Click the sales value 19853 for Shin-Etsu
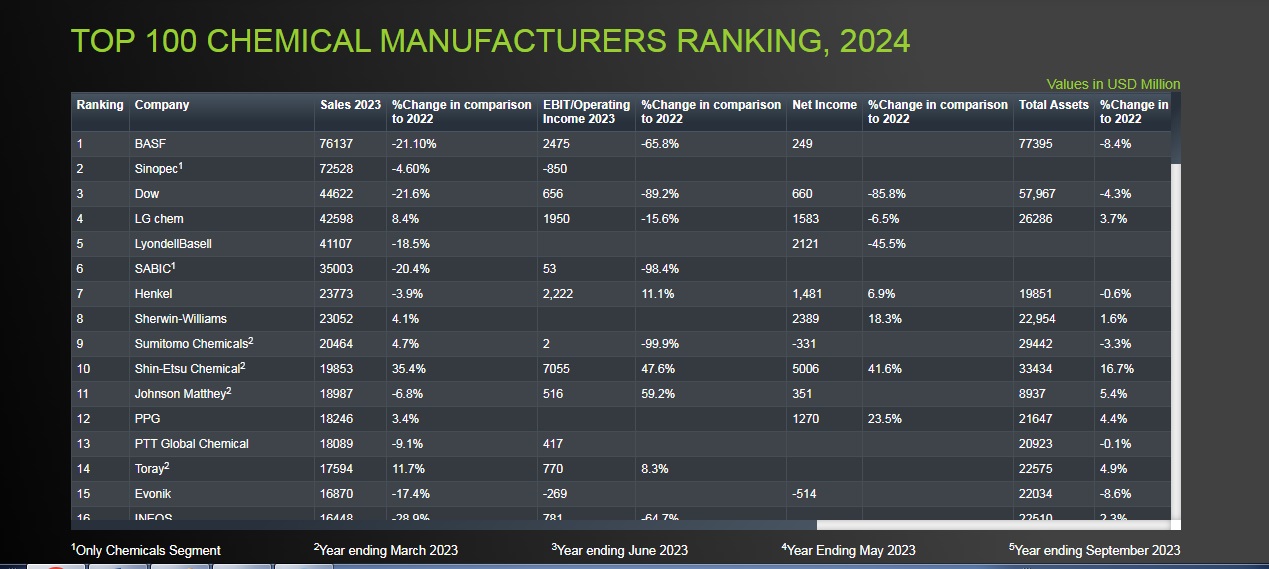1269x569 pixels. pos(337,369)
